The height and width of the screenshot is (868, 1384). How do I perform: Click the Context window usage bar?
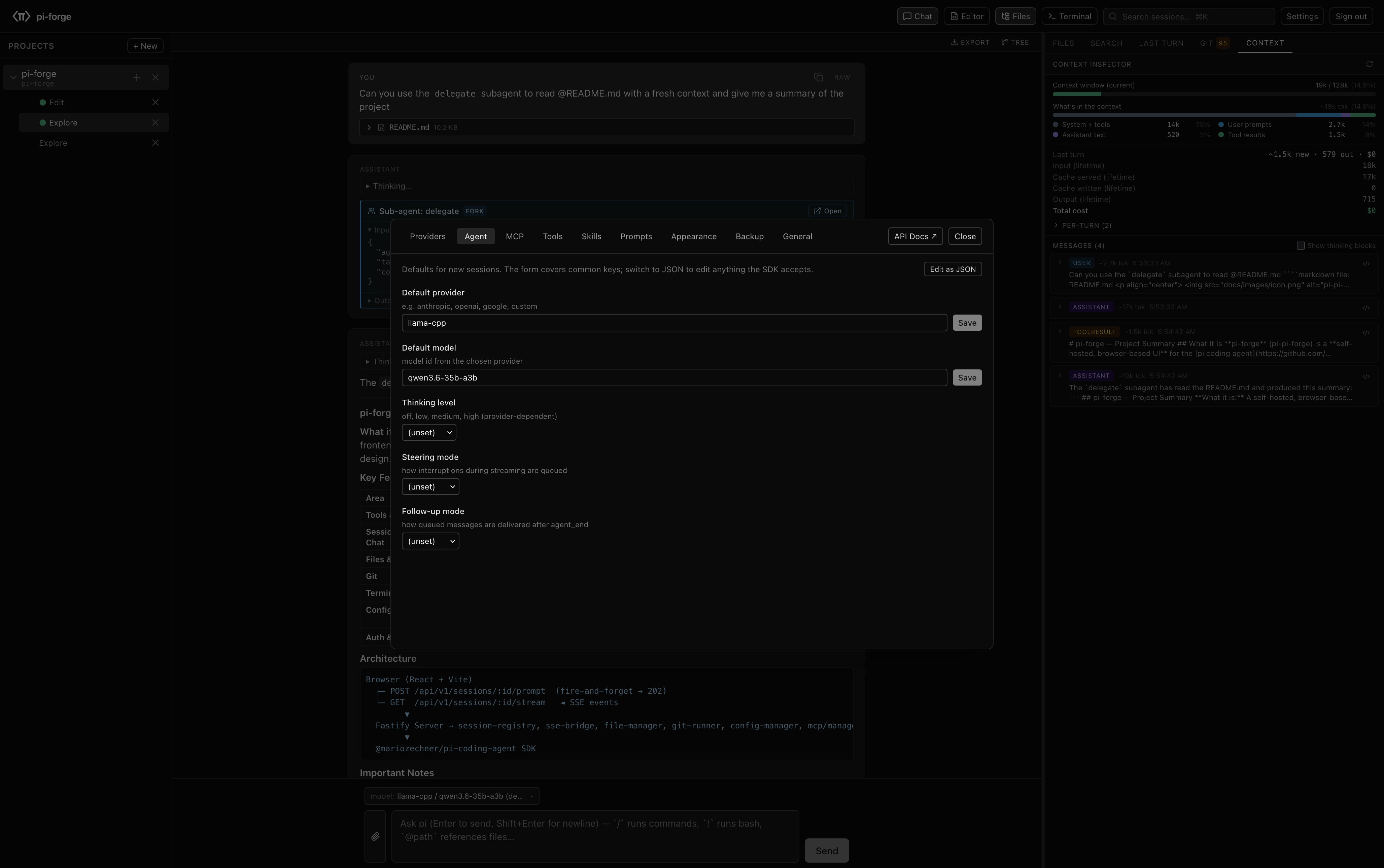coord(1214,94)
